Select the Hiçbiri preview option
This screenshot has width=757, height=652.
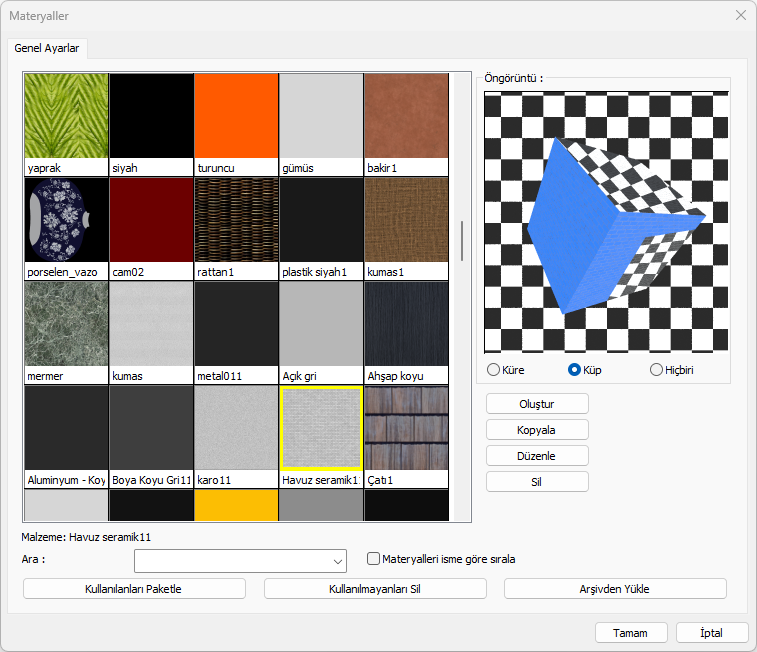tap(657, 370)
